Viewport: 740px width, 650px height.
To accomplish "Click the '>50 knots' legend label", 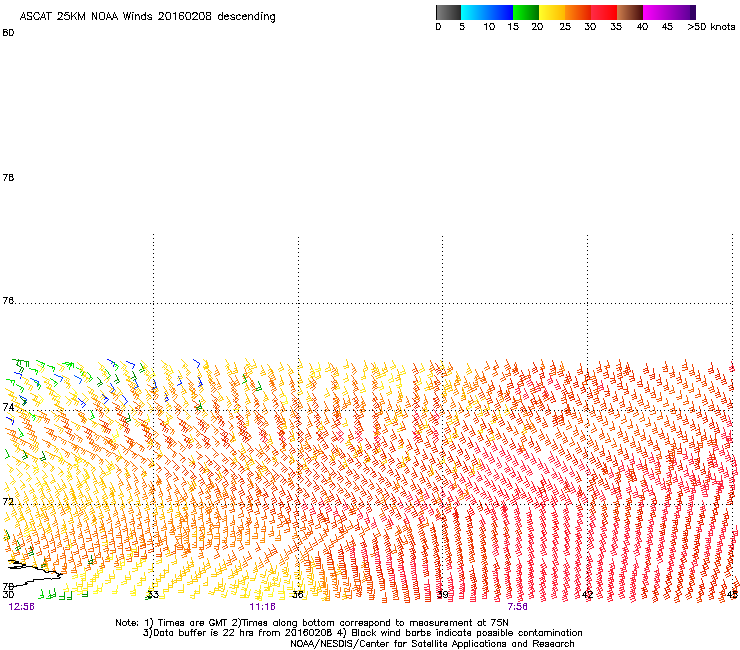I will [x=711, y=27].
